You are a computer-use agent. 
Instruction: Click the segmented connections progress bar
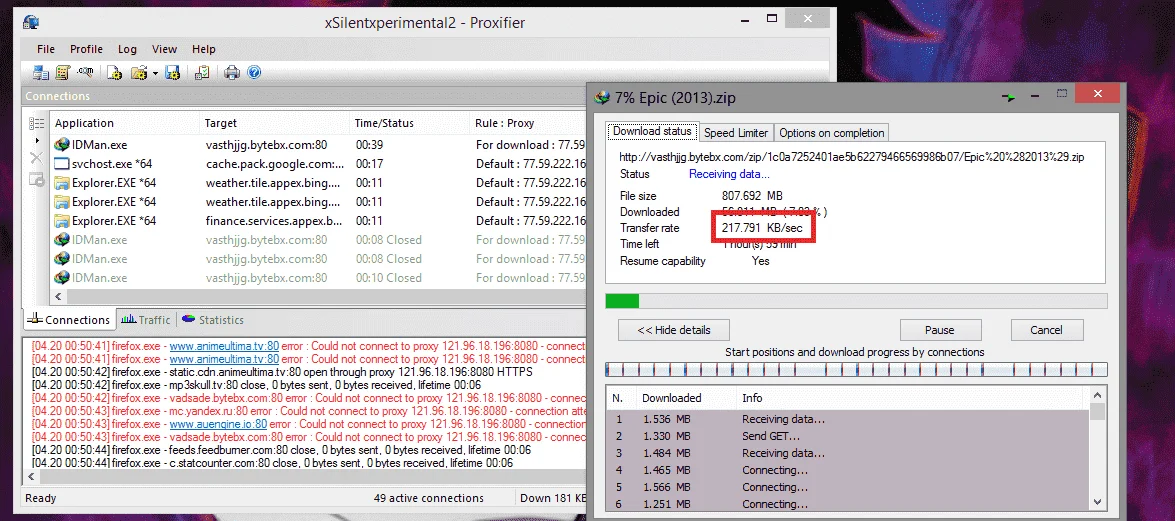856,370
